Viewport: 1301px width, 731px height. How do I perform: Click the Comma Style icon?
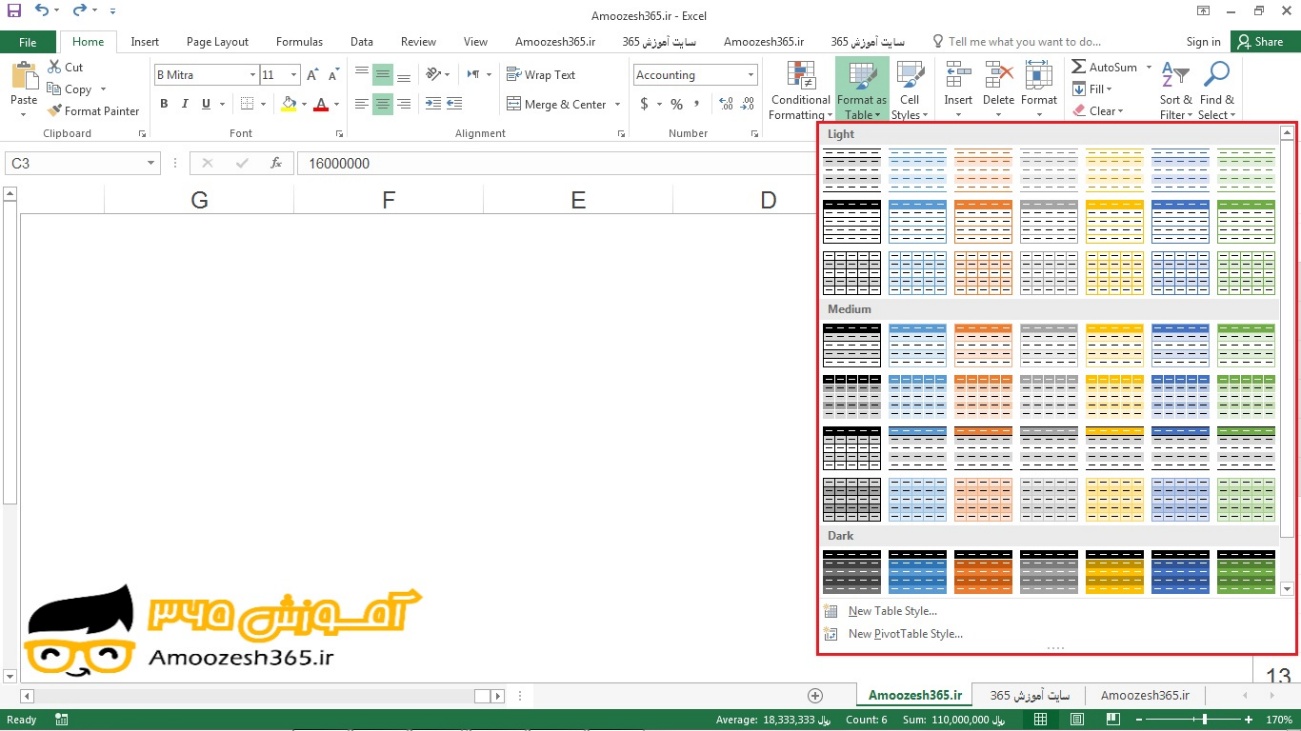pyautogui.click(x=697, y=104)
